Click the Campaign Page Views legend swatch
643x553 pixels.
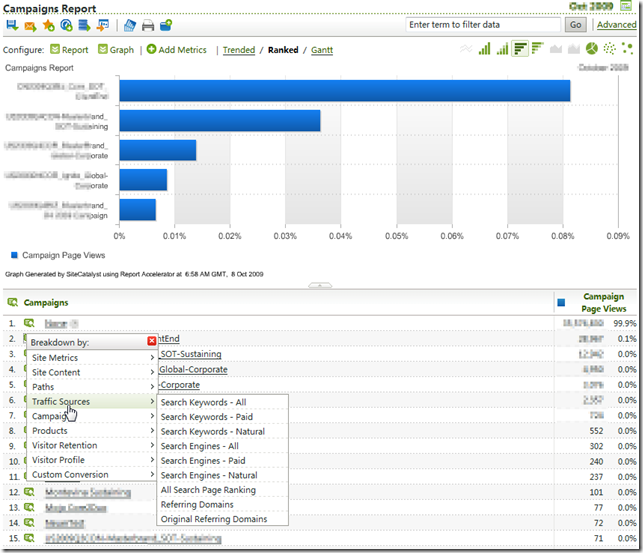pyautogui.click(x=12, y=255)
